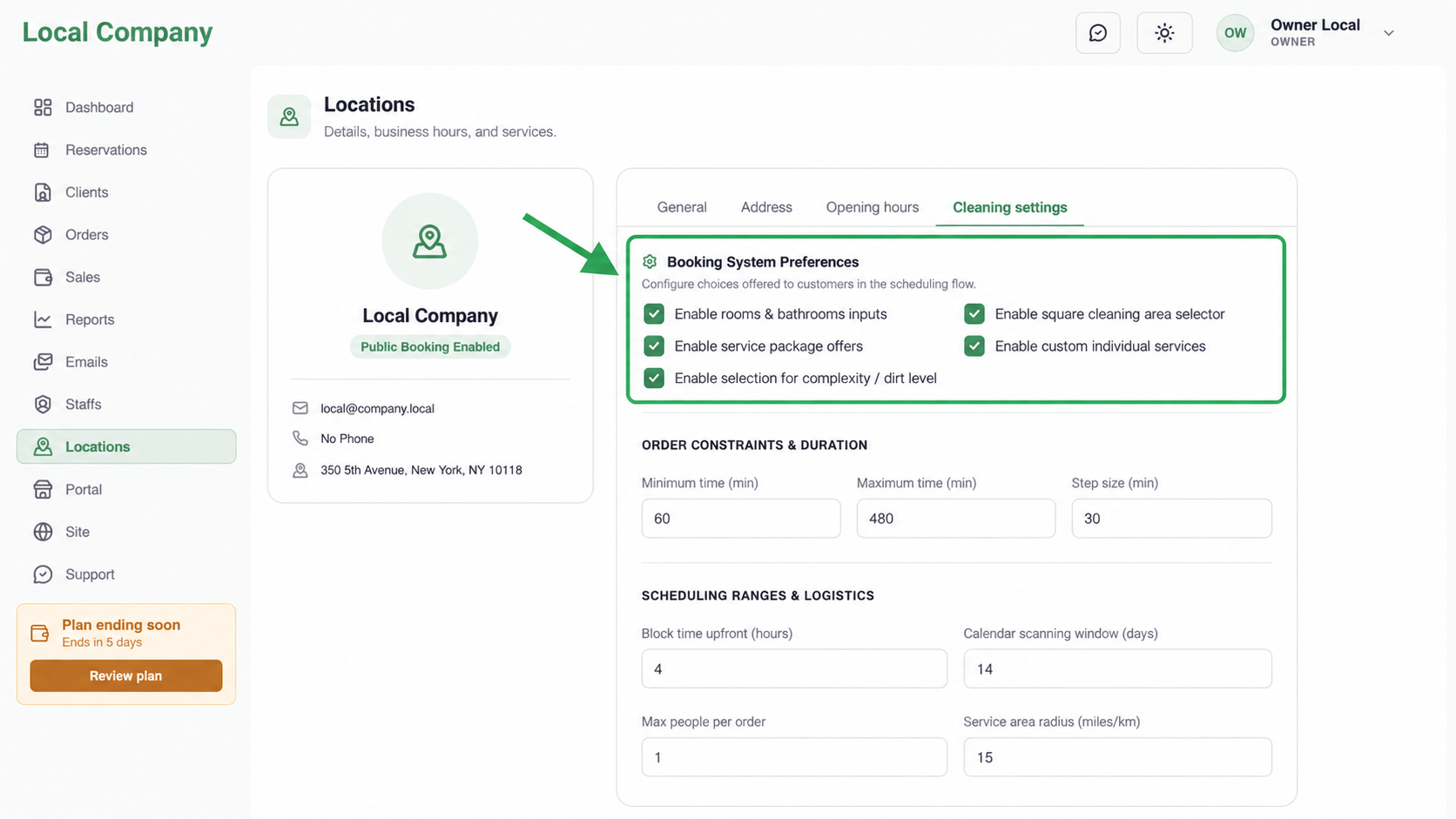
Task: Uncheck Enable custom individual services
Action: click(x=974, y=346)
